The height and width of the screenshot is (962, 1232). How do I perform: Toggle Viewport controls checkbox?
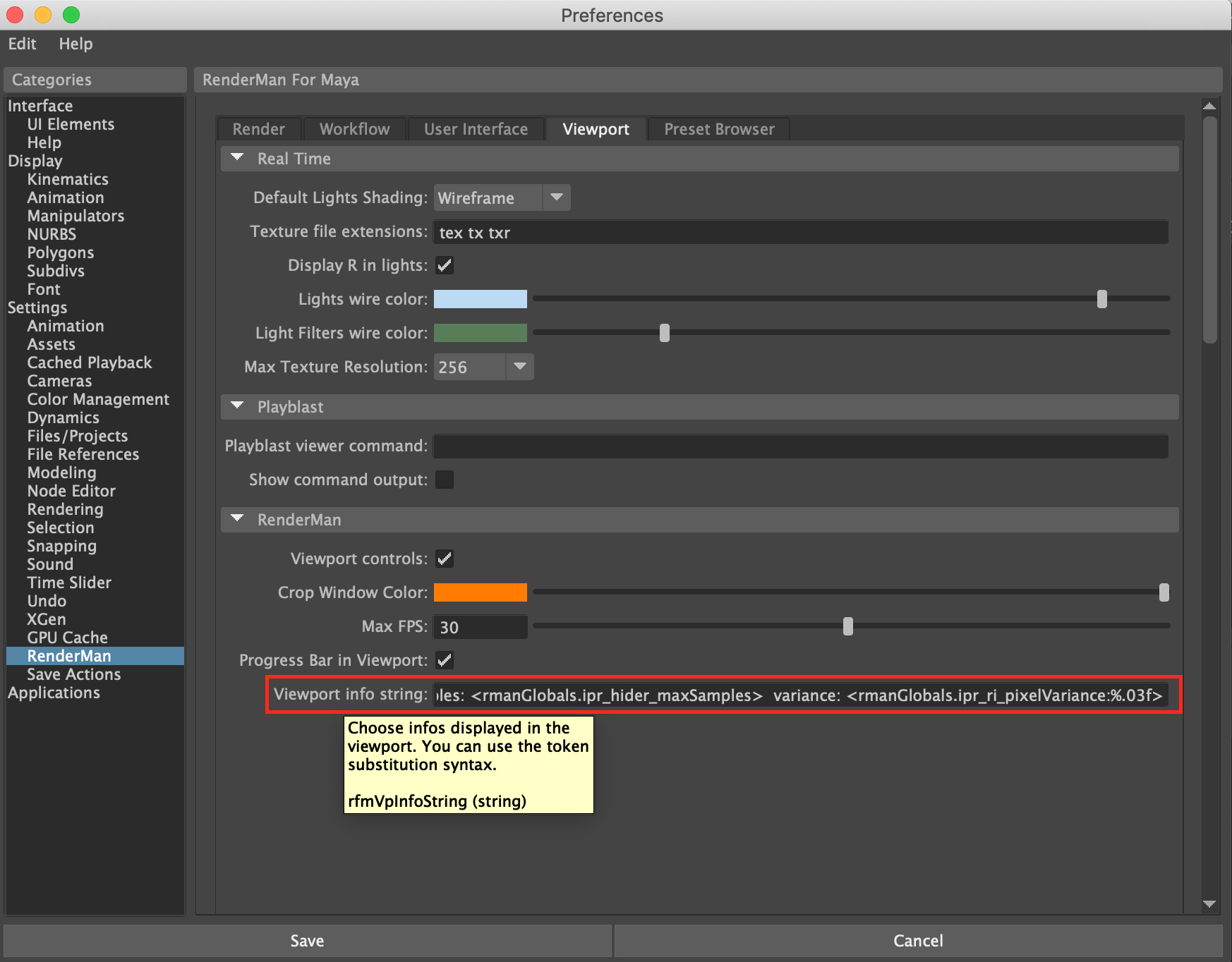coord(445,559)
